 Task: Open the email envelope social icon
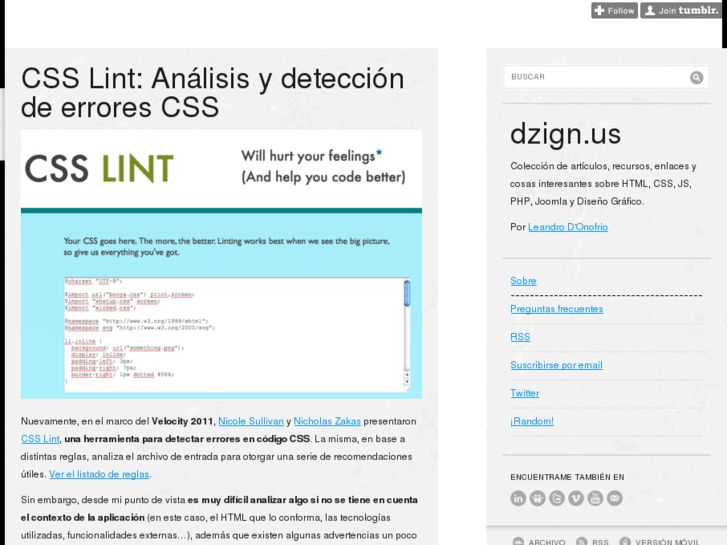click(x=615, y=498)
